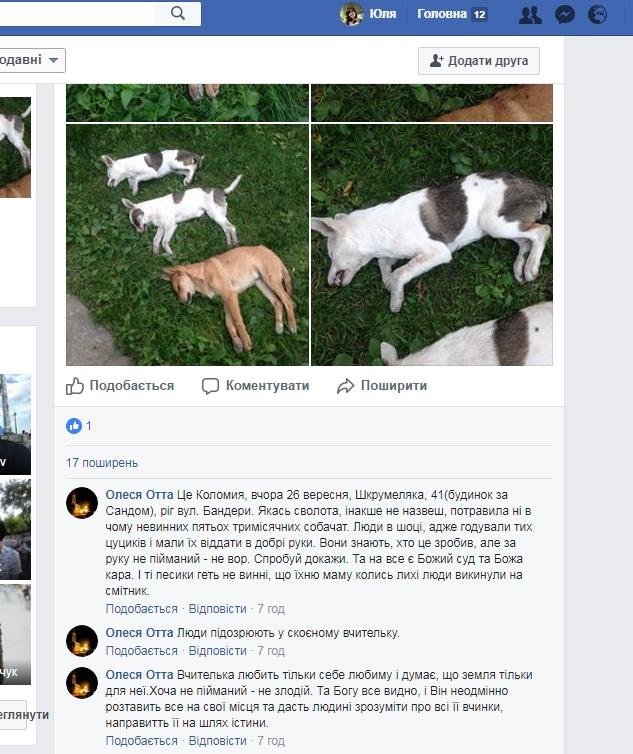Open the close-up photo of the white-grey puppy

(x=432, y=245)
